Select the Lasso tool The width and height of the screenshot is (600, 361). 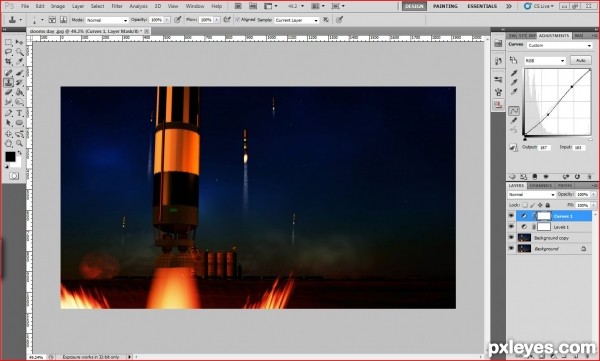point(8,52)
